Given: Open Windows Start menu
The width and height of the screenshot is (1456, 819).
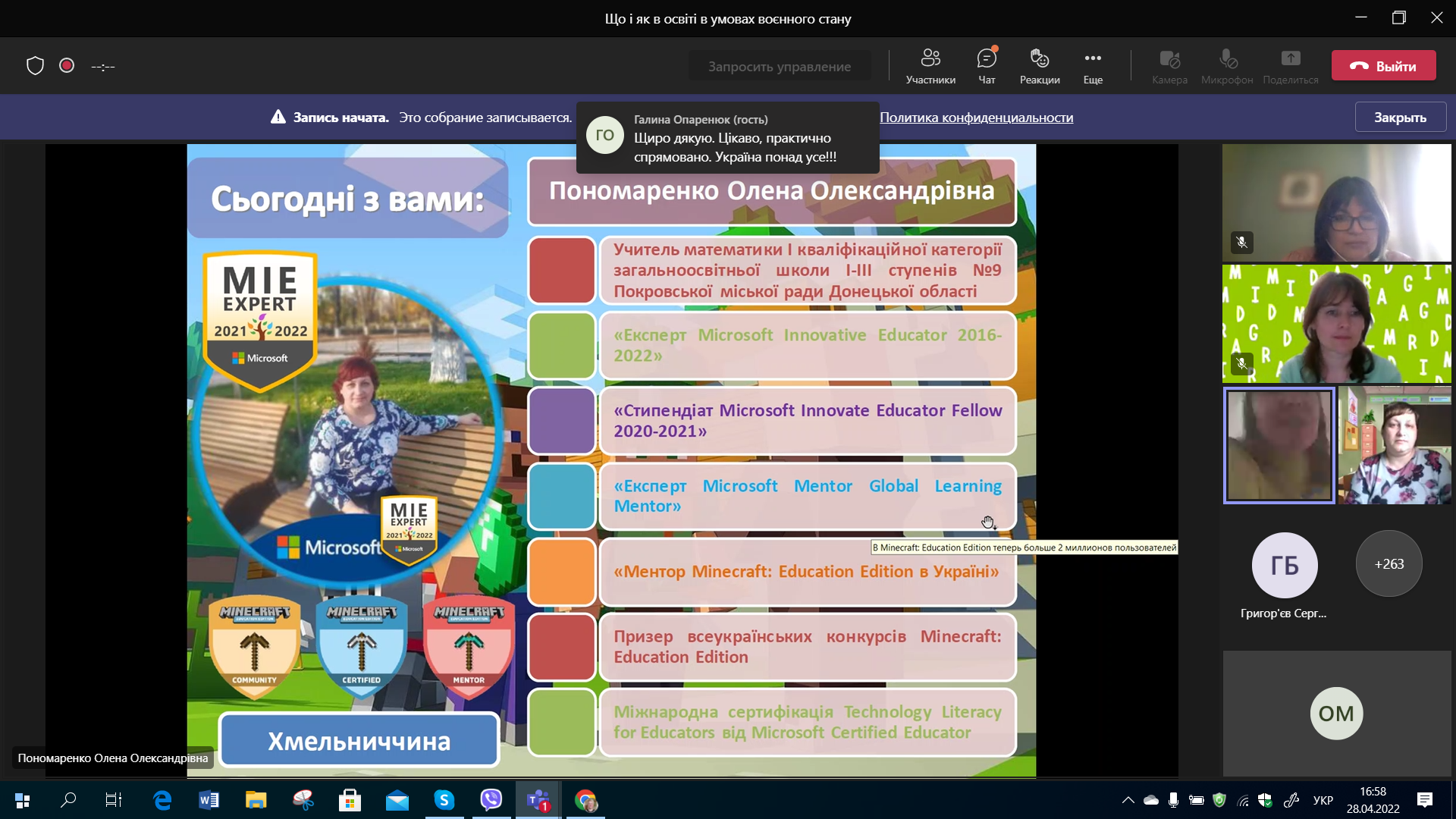Looking at the screenshot, I should coord(23,800).
